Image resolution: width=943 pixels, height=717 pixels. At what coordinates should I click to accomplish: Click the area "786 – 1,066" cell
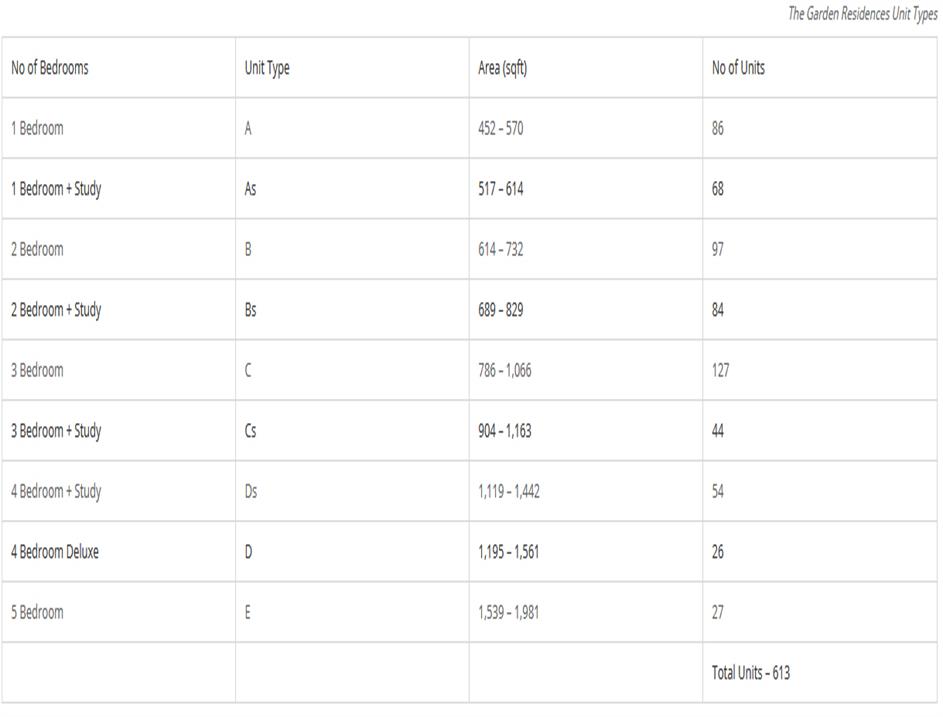(x=505, y=371)
